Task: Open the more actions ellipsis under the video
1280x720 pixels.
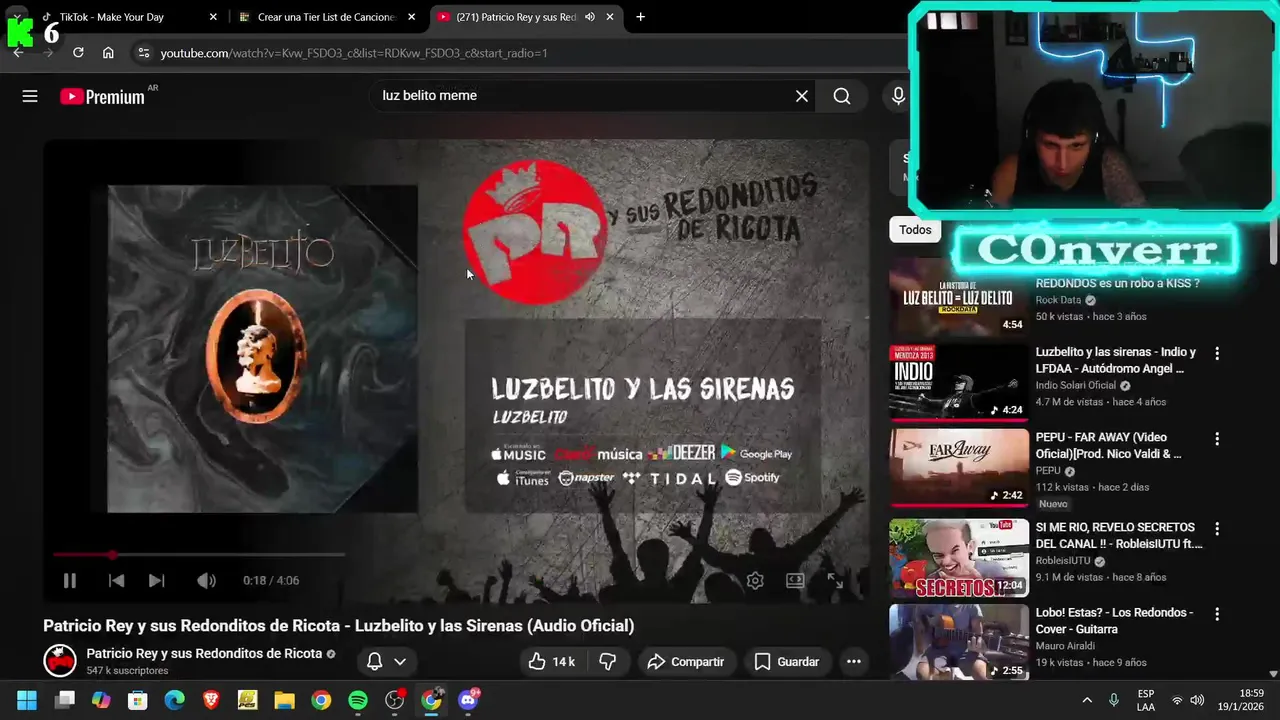Action: (x=853, y=661)
